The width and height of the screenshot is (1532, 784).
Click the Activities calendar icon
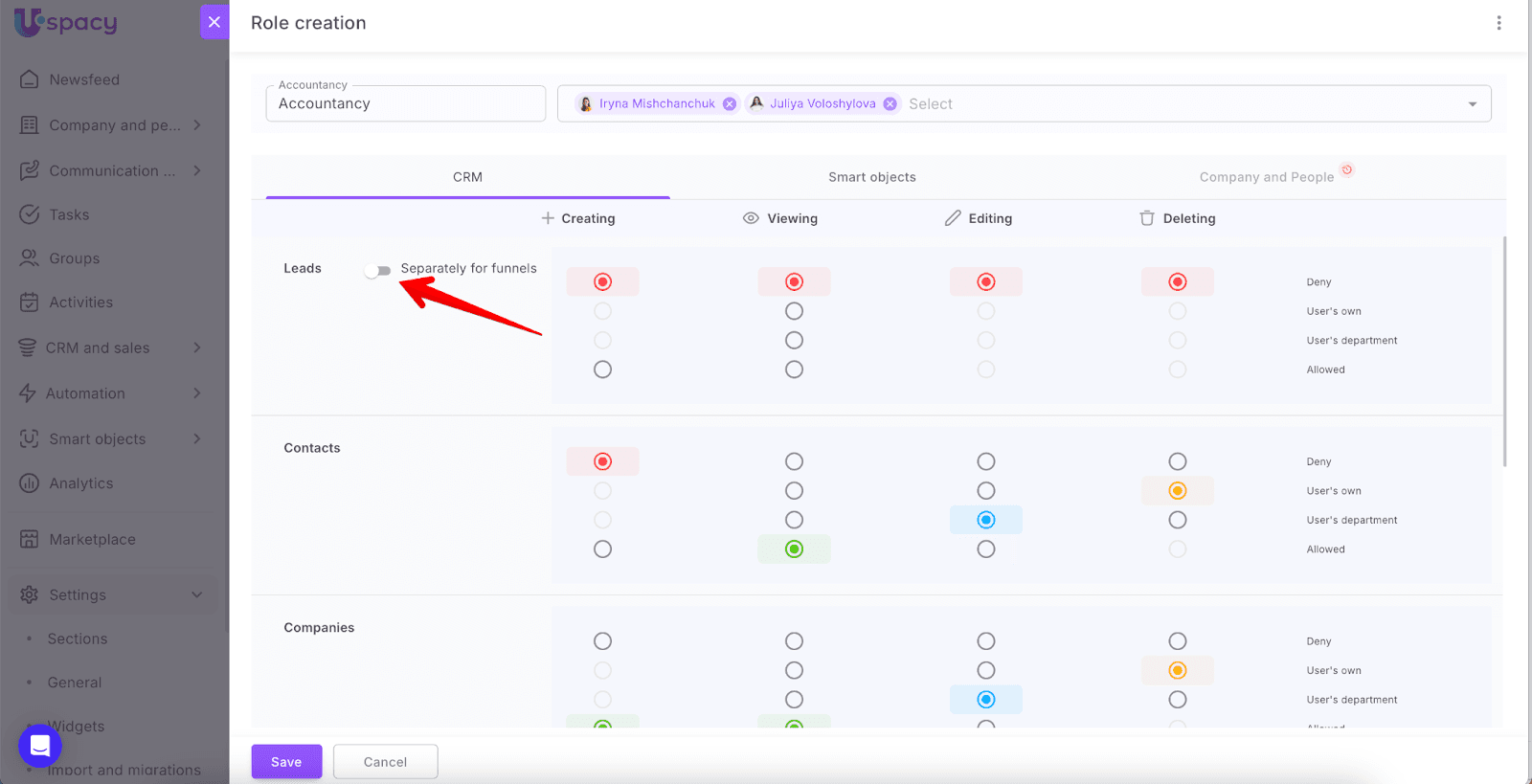click(30, 302)
